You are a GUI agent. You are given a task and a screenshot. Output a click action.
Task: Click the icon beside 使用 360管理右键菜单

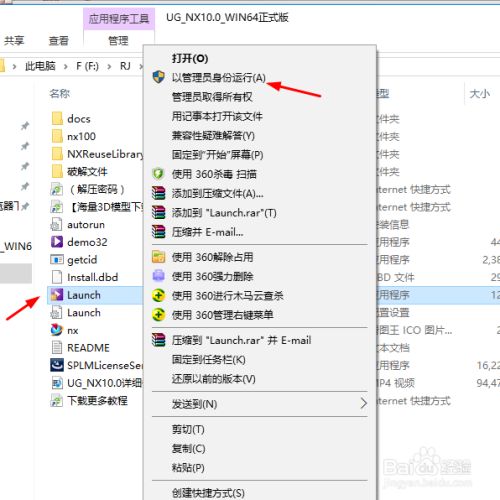pos(158,314)
